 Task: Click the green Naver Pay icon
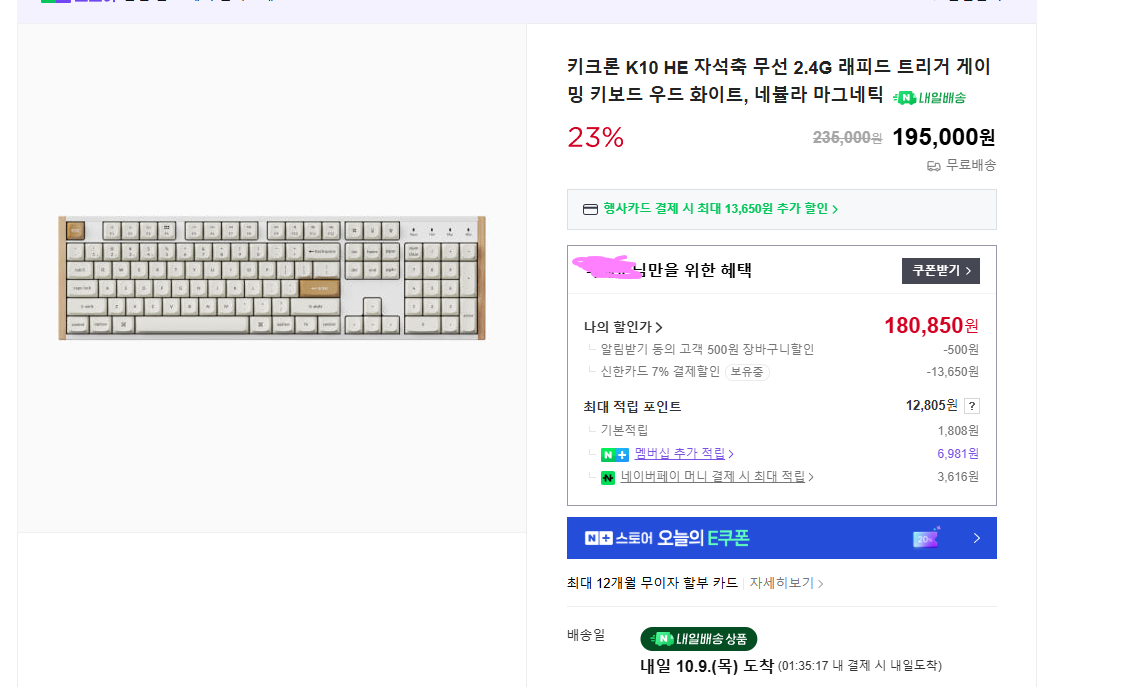[607, 478]
